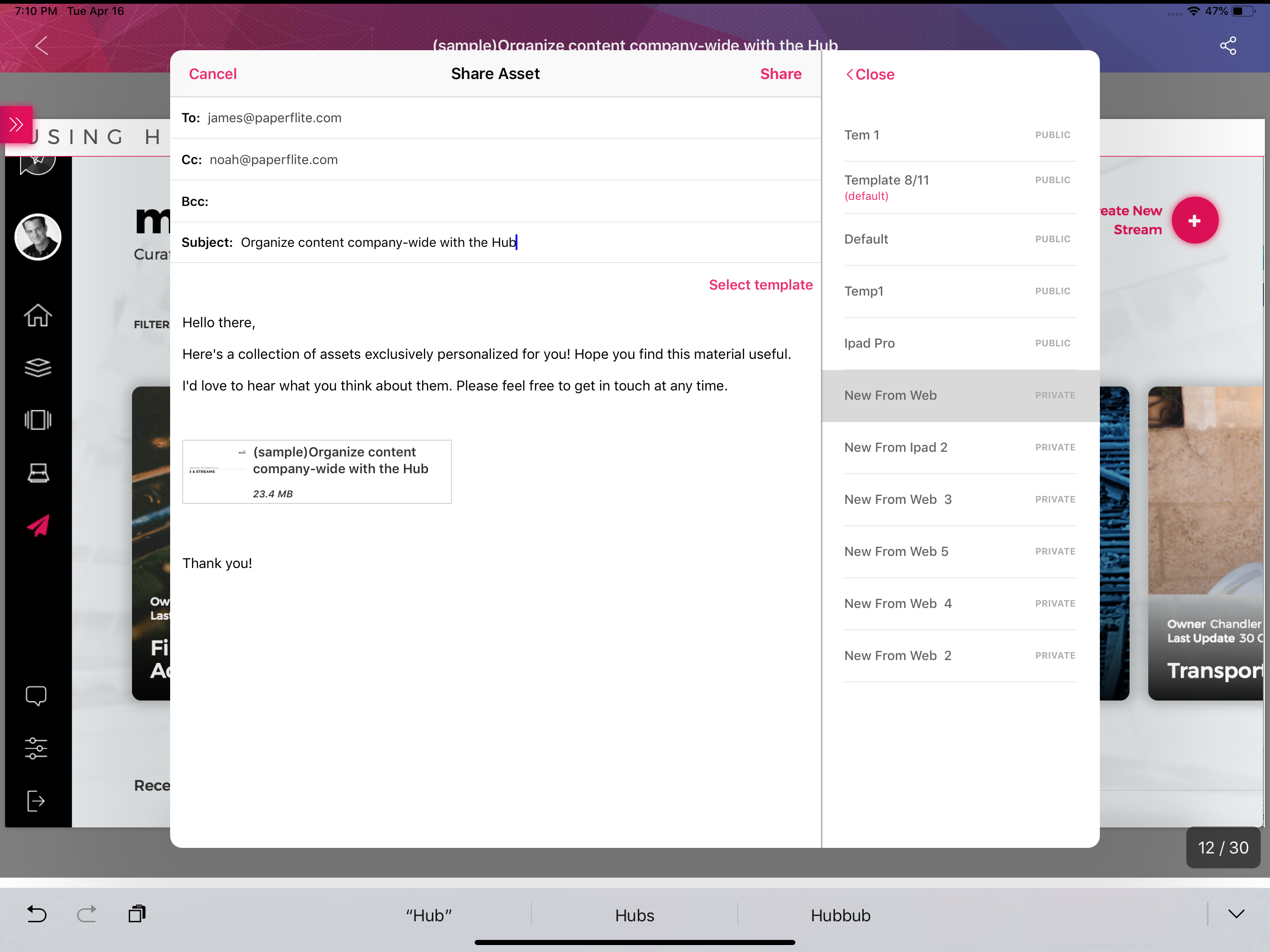The height and width of the screenshot is (952, 1270).
Task: Choose the Temp1 template
Action: coord(960,291)
